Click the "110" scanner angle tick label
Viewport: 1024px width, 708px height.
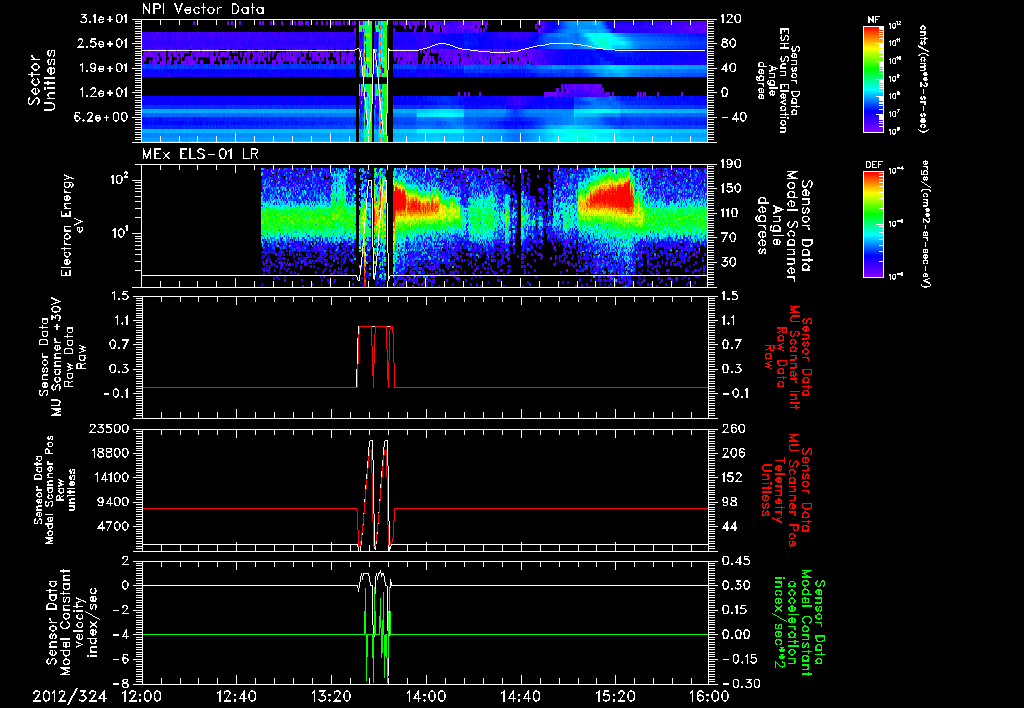(731, 213)
